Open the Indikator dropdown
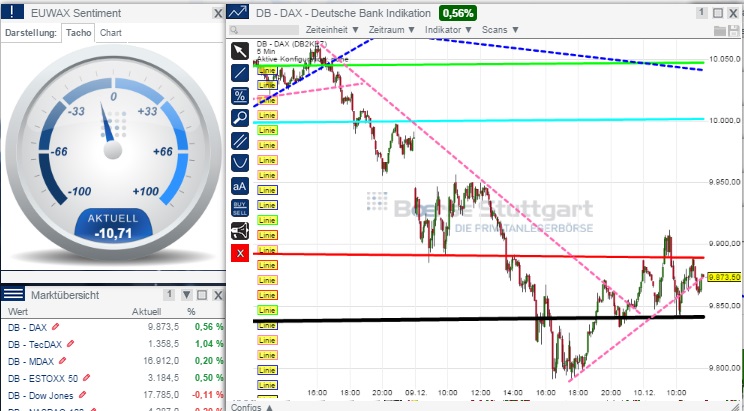The height and width of the screenshot is (411, 744). coord(448,29)
